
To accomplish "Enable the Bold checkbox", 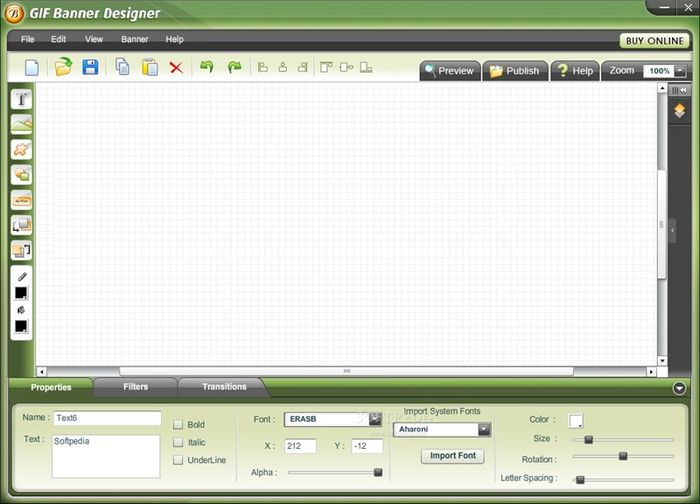I will point(178,424).
